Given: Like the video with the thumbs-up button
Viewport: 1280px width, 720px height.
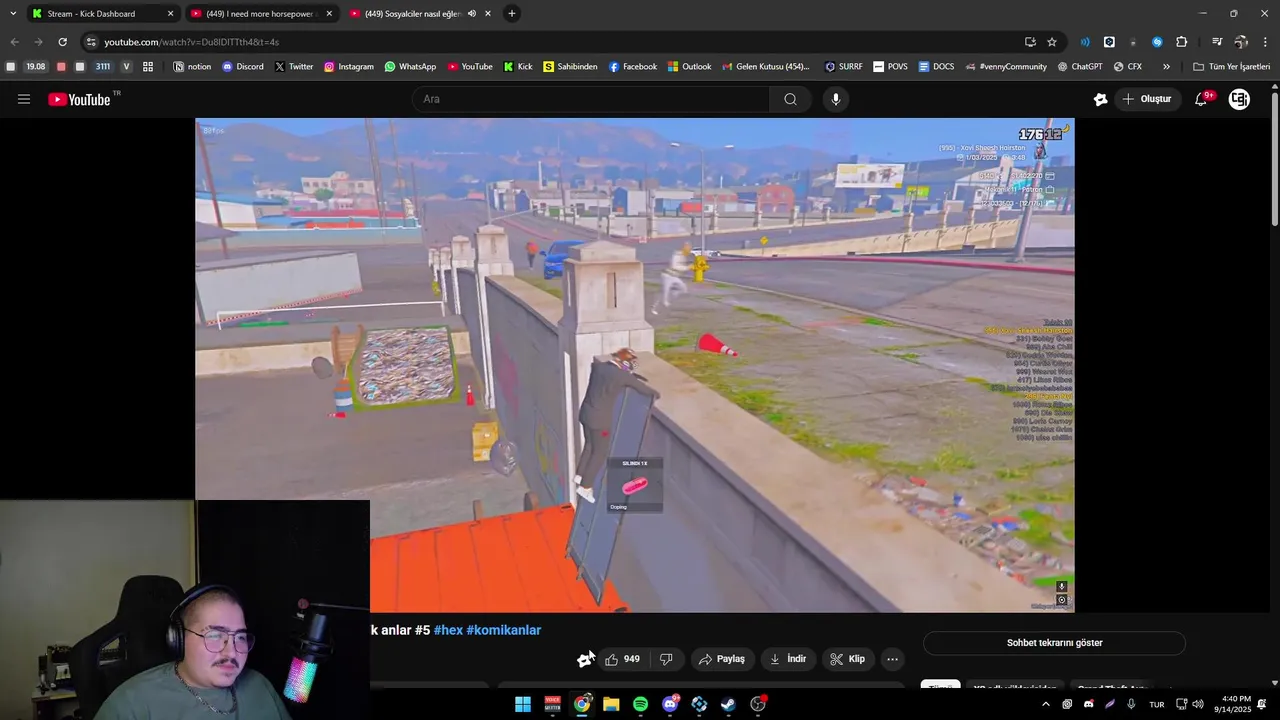Looking at the screenshot, I should [622, 659].
